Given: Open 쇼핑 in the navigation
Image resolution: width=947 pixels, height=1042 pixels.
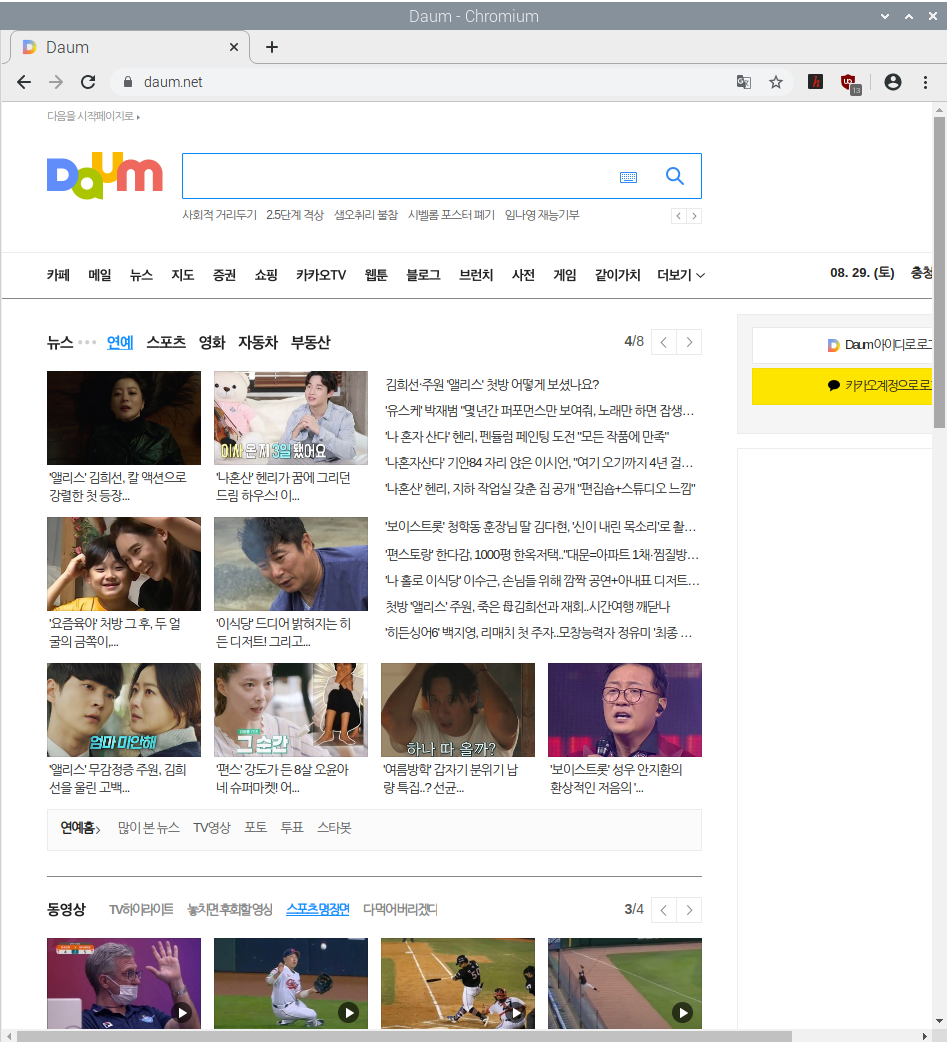Looking at the screenshot, I should point(266,274).
